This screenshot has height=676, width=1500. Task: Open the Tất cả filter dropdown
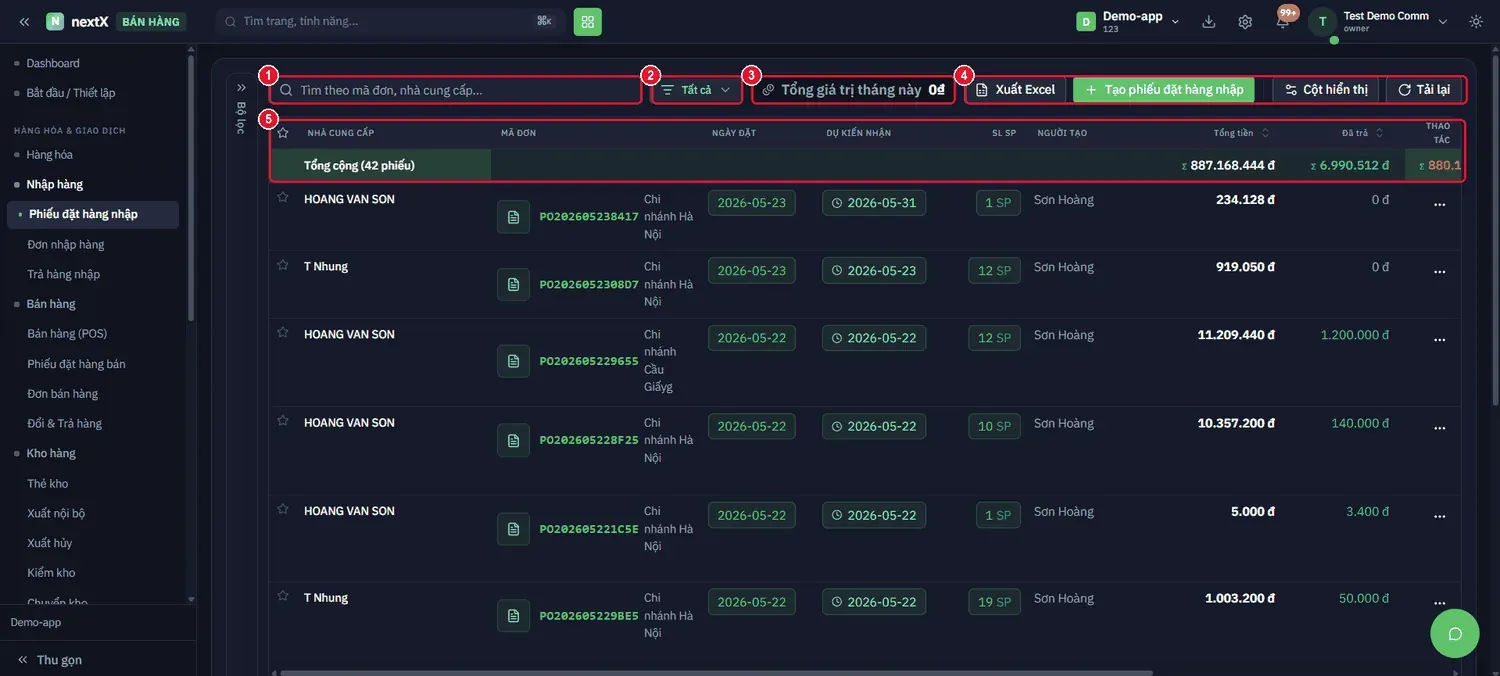(696, 90)
